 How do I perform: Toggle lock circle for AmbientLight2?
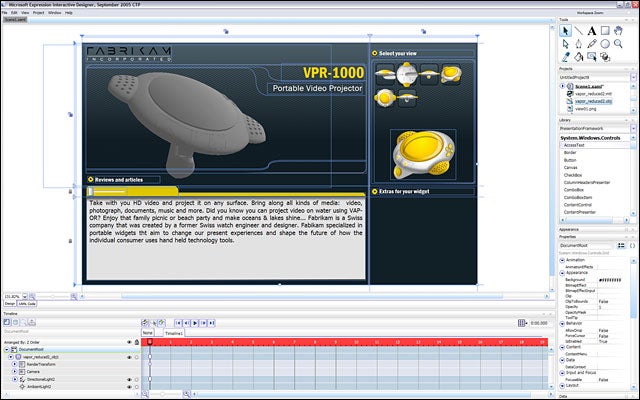click(137, 387)
